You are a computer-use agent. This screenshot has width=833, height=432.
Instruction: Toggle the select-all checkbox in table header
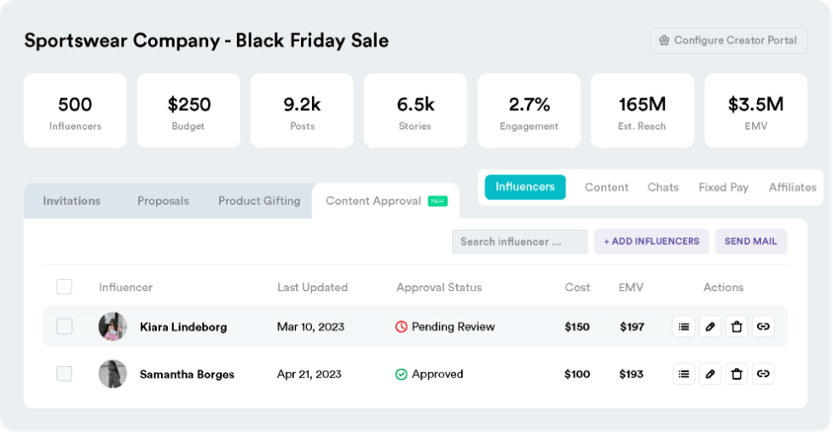[x=64, y=287]
